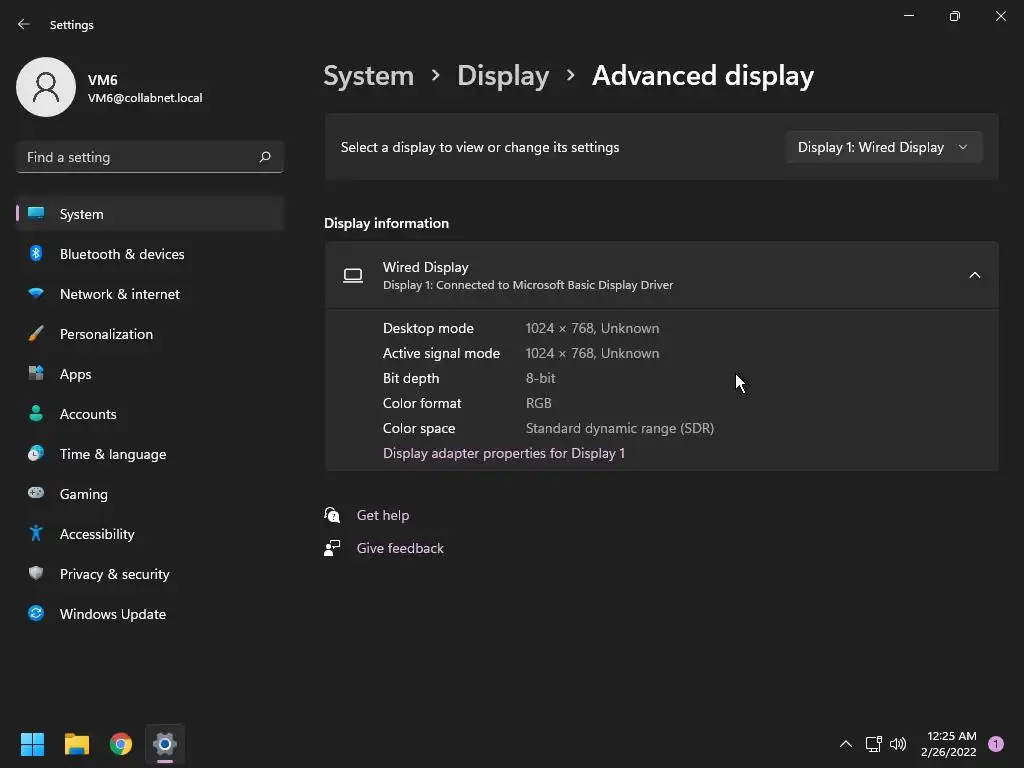The width and height of the screenshot is (1024, 768).
Task: Click Give feedback link
Action: (400, 548)
